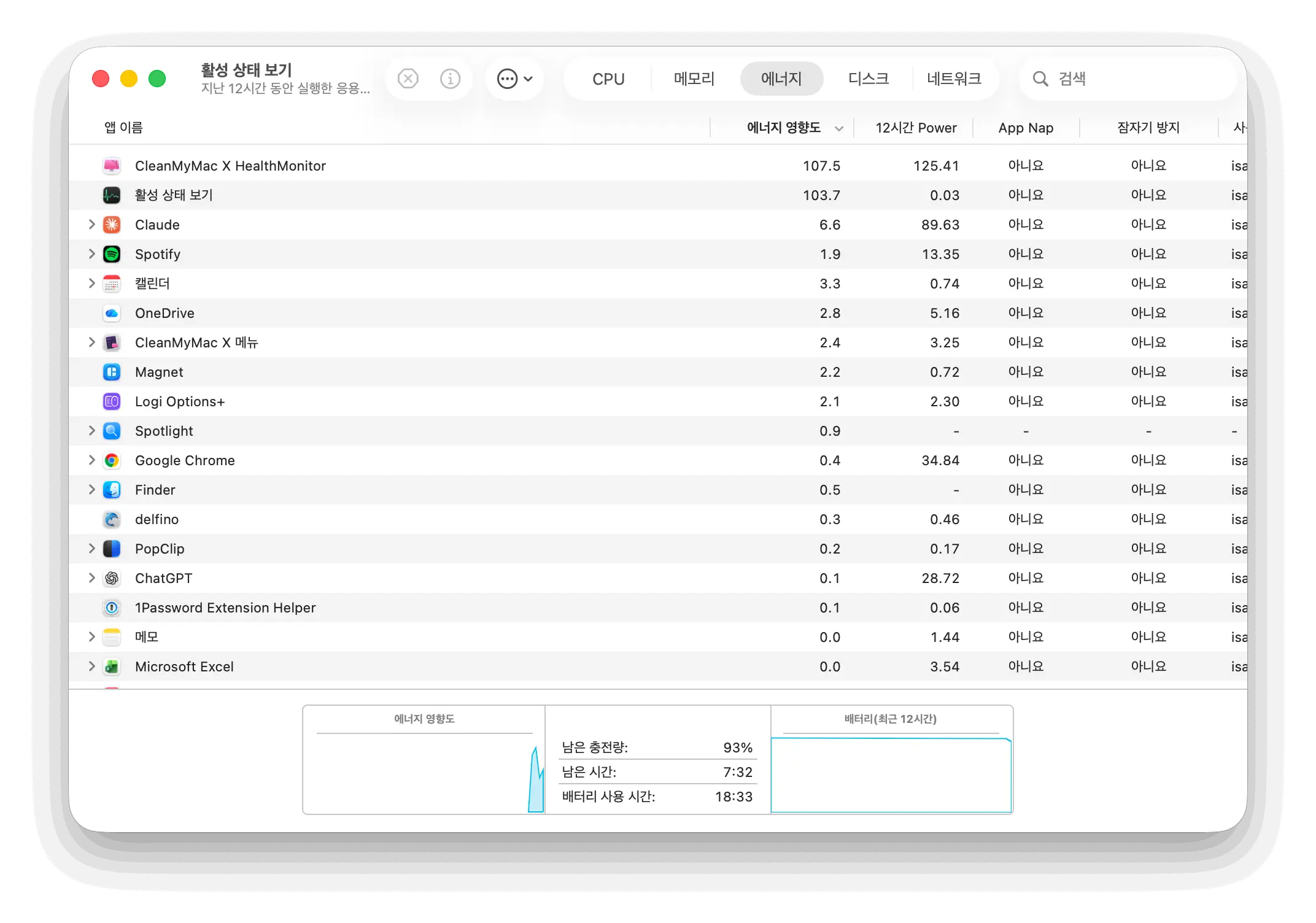Expand the 캘린더 process row
The height and width of the screenshot is (923, 1316).
click(91, 284)
